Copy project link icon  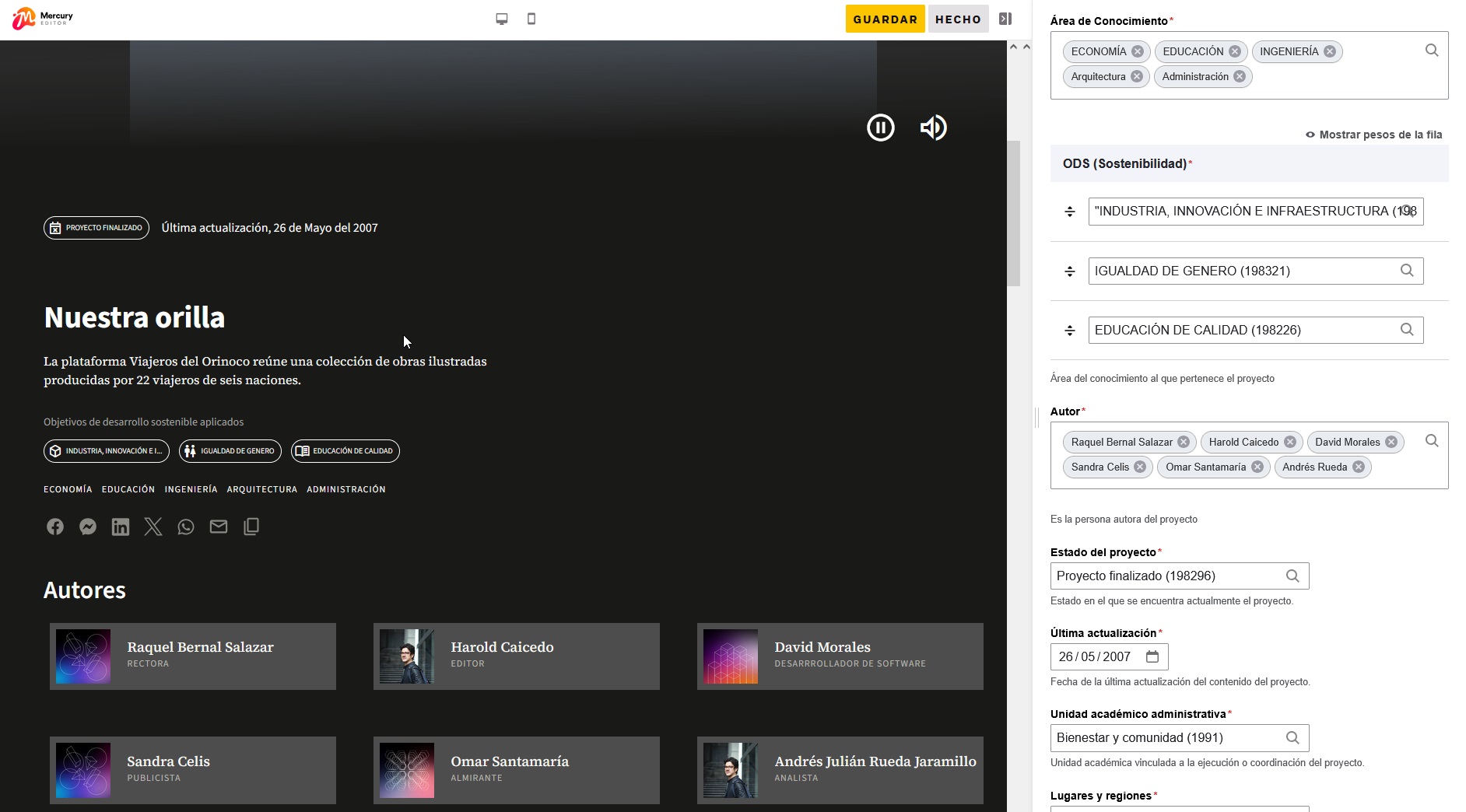pyautogui.click(x=251, y=527)
